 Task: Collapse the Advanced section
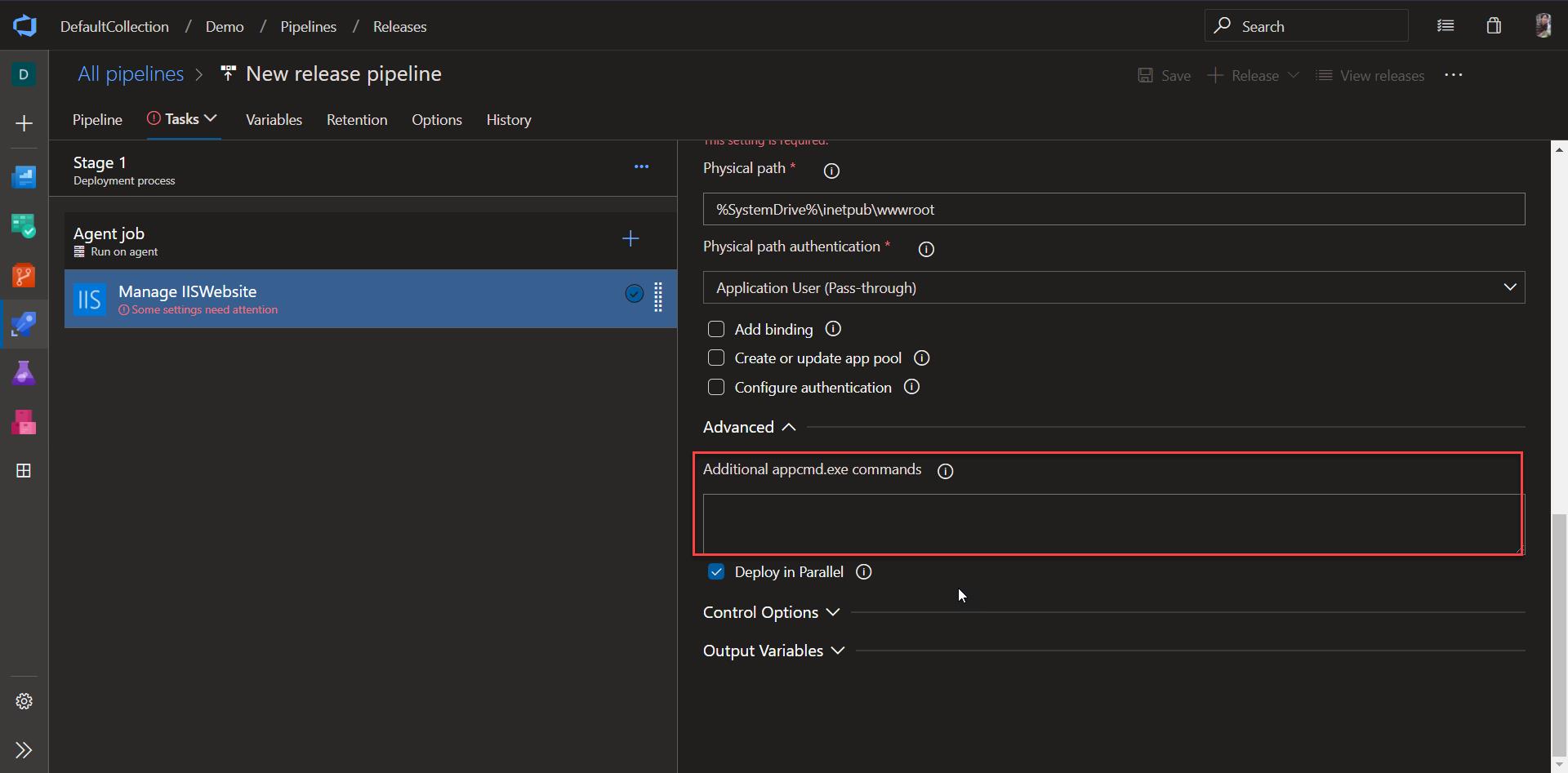[x=748, y=427]
